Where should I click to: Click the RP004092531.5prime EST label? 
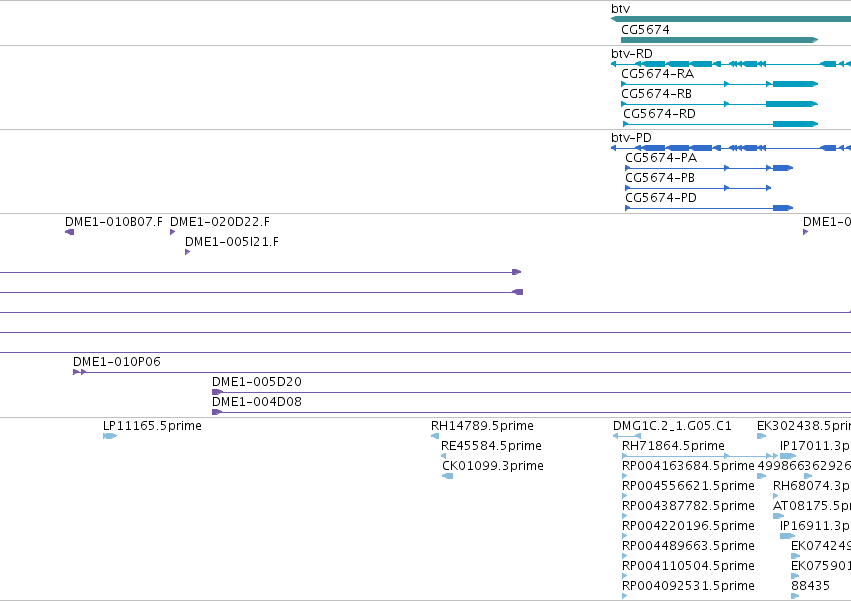(688, 586)
